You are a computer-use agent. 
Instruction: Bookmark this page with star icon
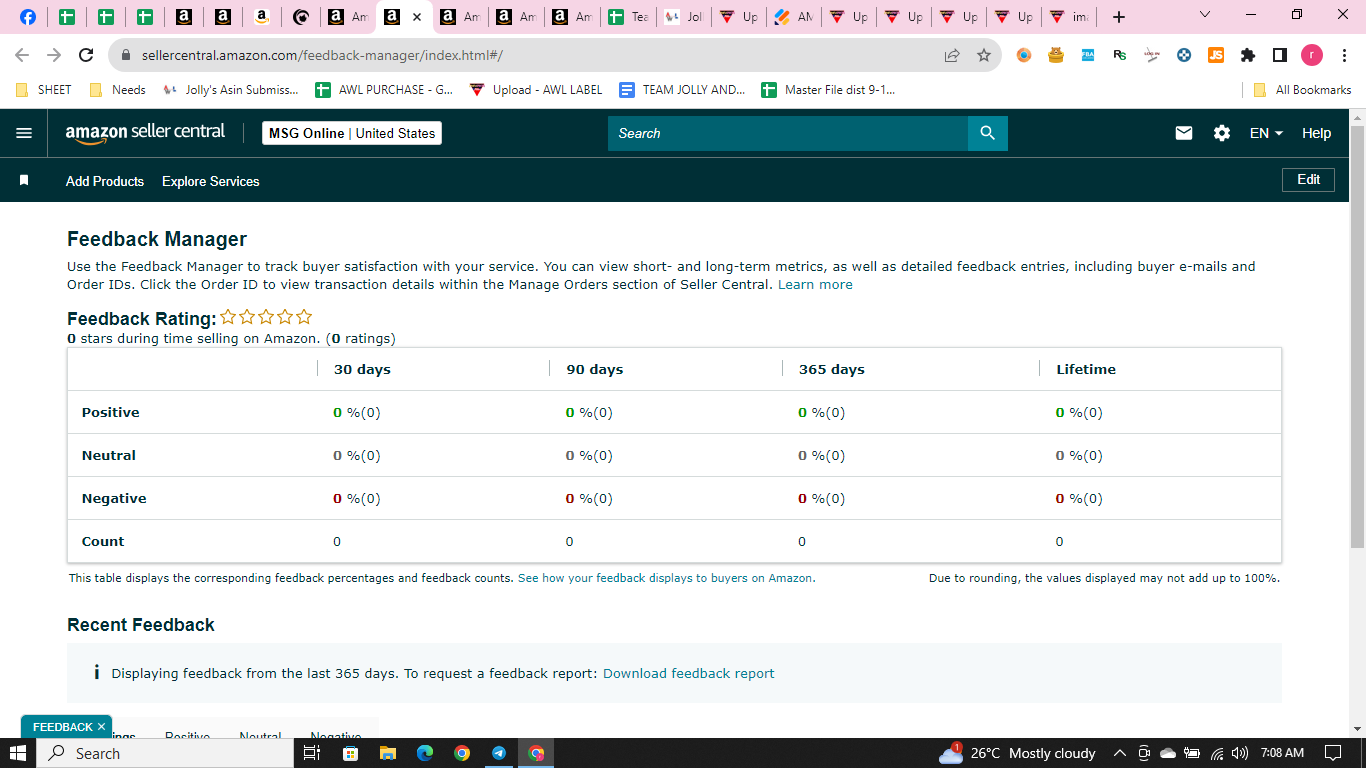pos(984,55)
